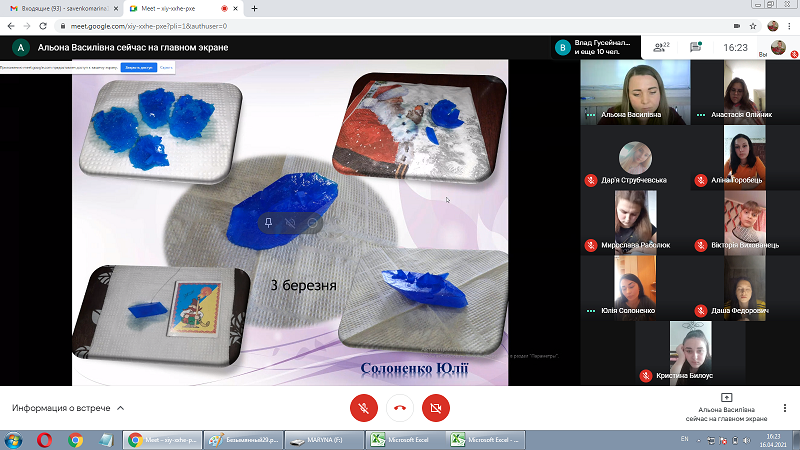
Task: Select Юлія Солоненко video tile
Action: click(635, 288)
